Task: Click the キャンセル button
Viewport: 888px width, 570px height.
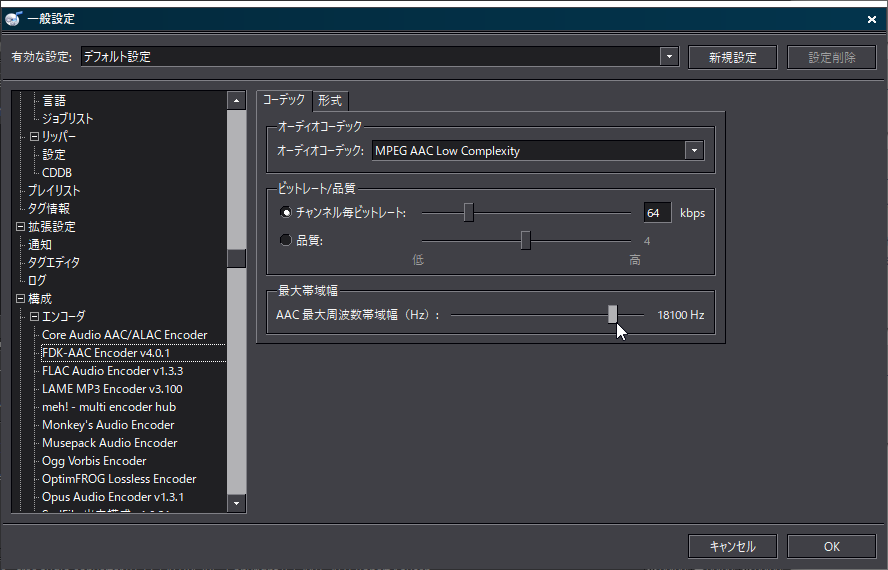Action: (732, 546)
